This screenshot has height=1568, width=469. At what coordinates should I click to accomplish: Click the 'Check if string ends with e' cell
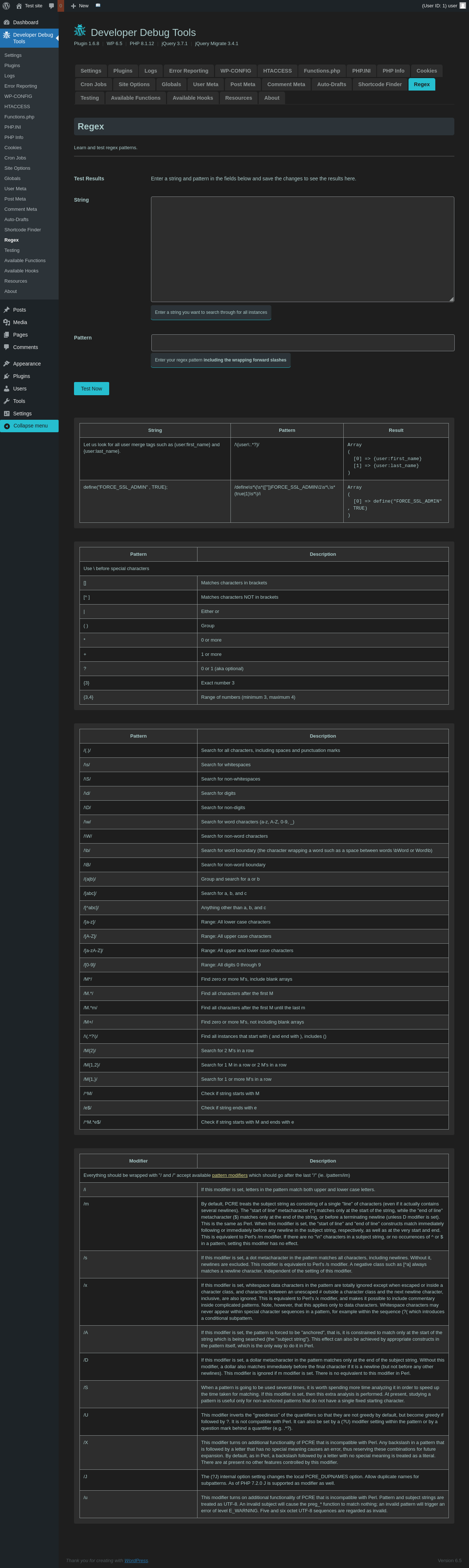(322, 1108)
